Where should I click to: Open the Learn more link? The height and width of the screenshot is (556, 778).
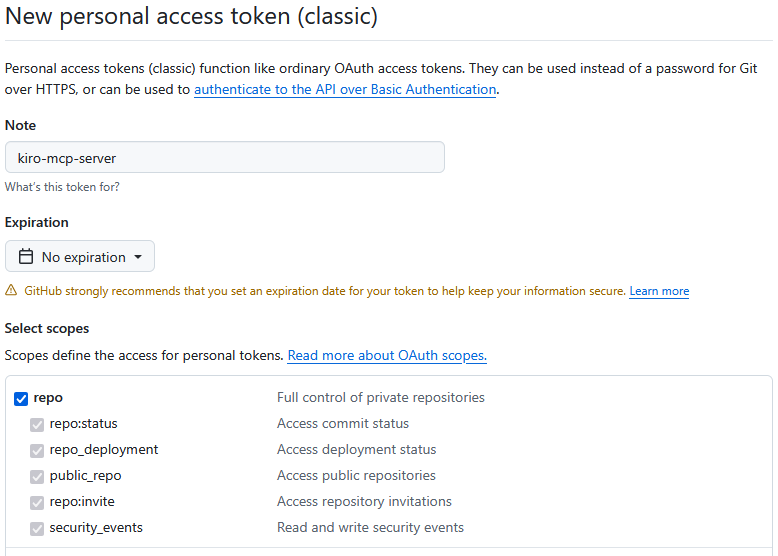click(x=659, y=291)
